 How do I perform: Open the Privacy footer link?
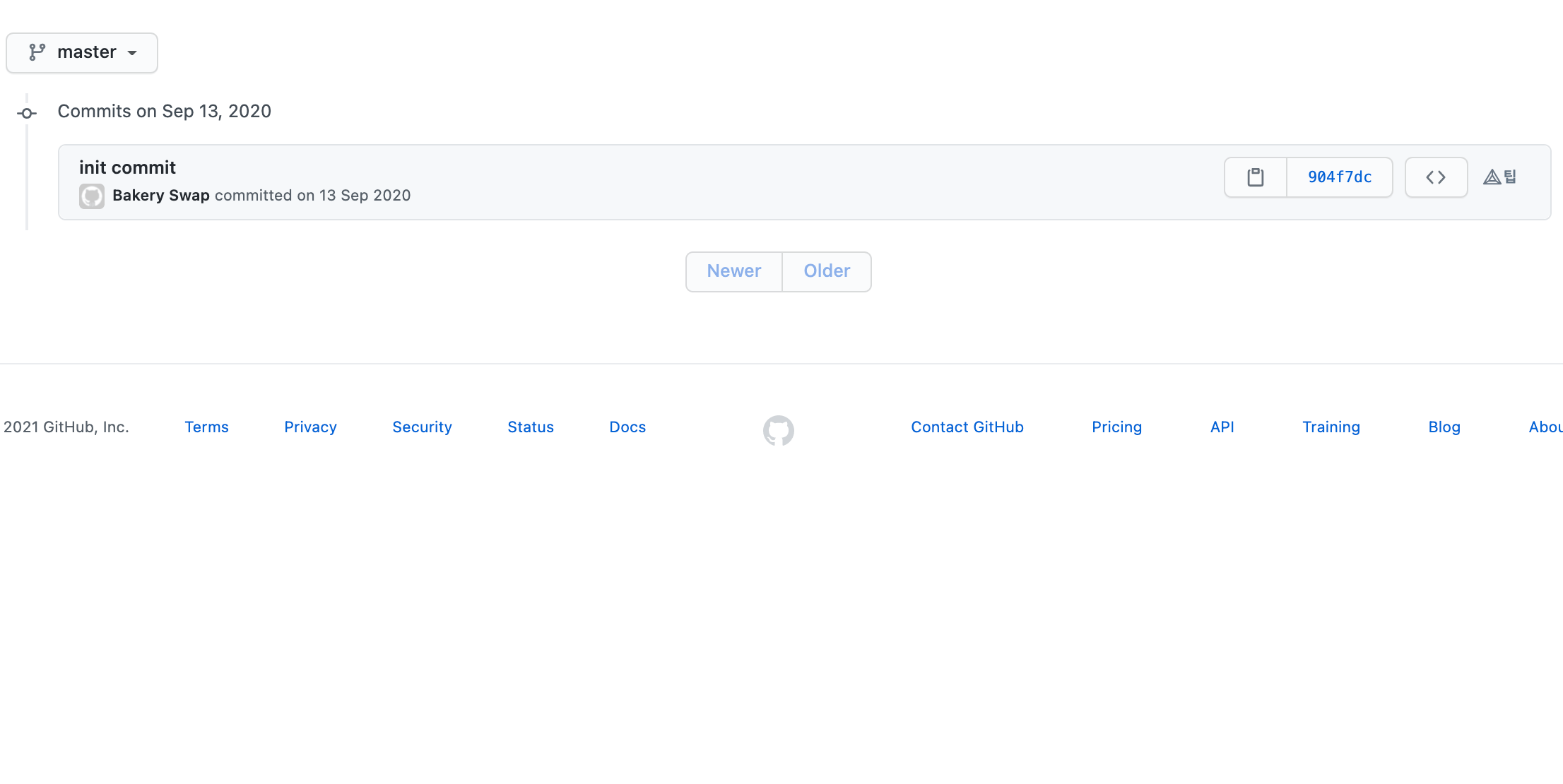tap(310, 427)
